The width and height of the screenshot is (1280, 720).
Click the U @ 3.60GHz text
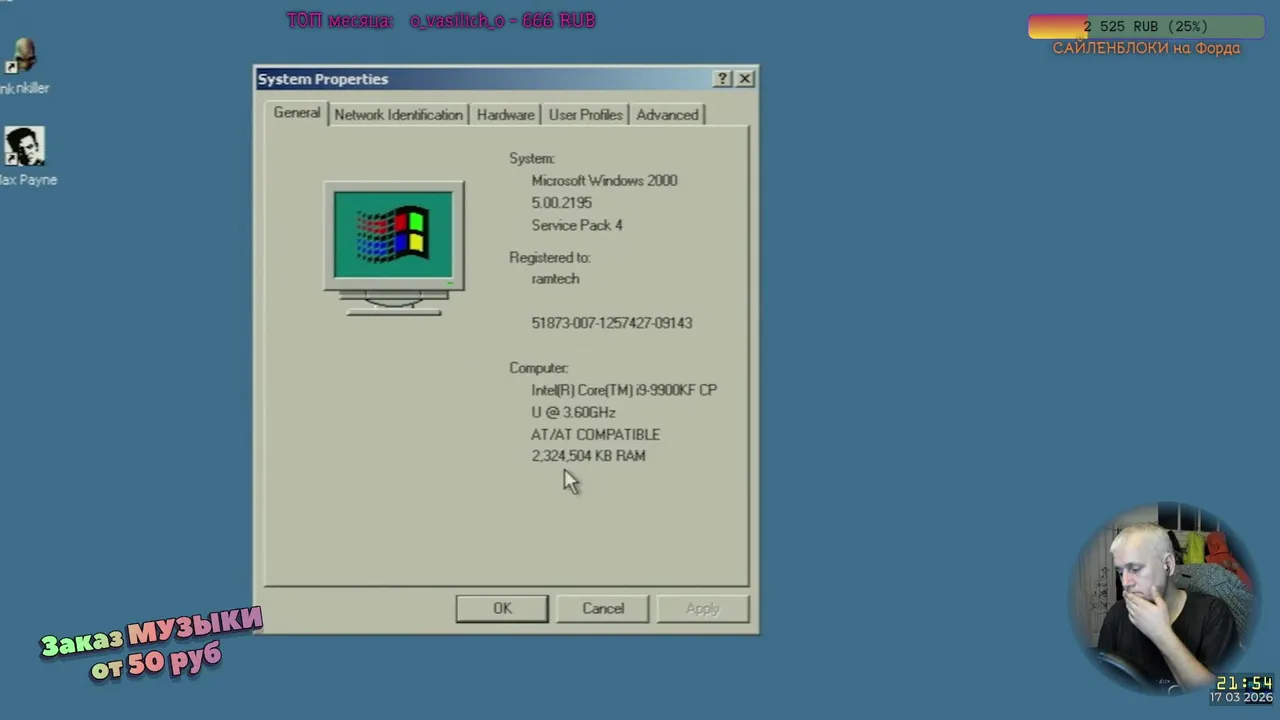coord(573,412)
